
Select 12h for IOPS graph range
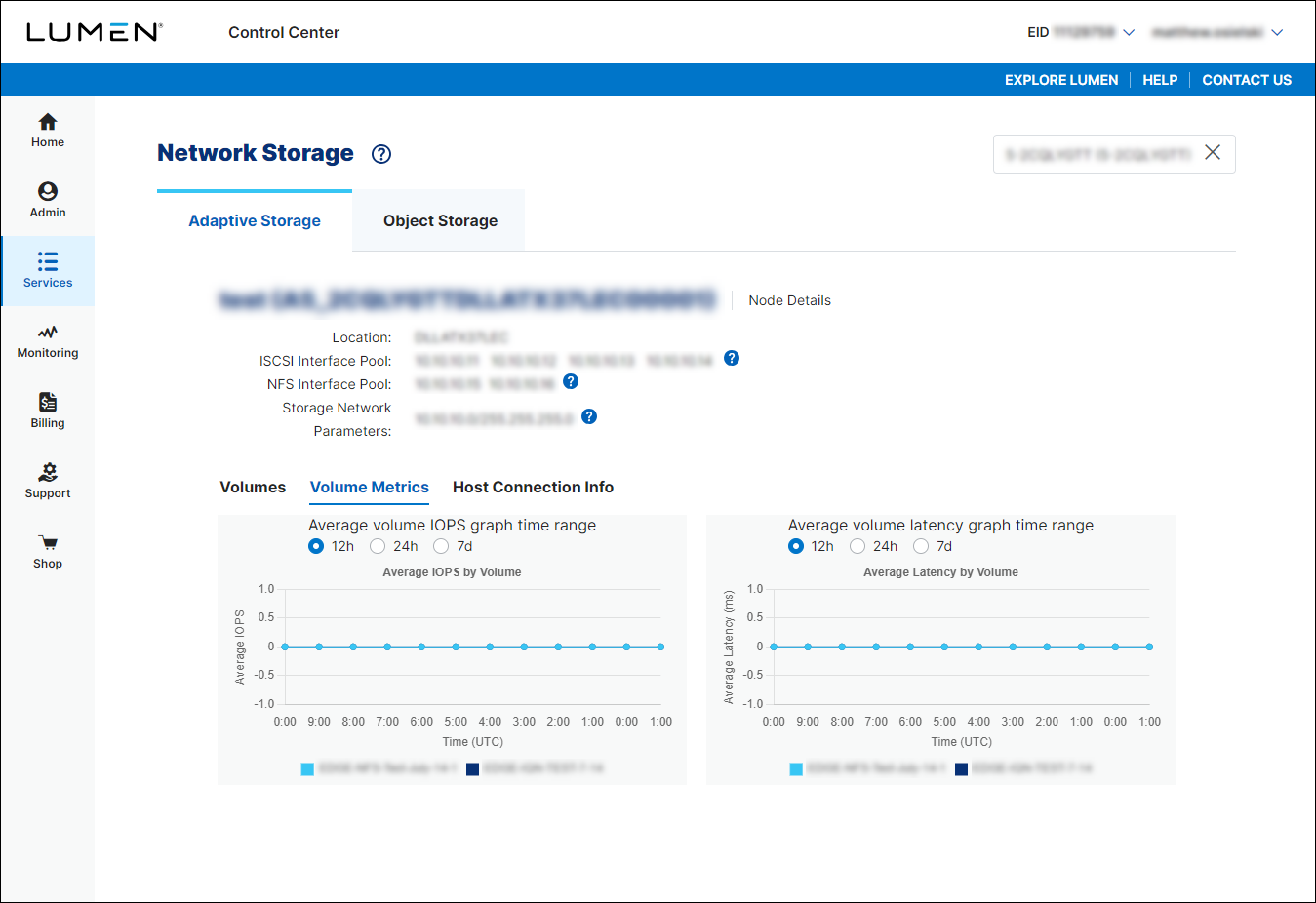coord(316,546)
